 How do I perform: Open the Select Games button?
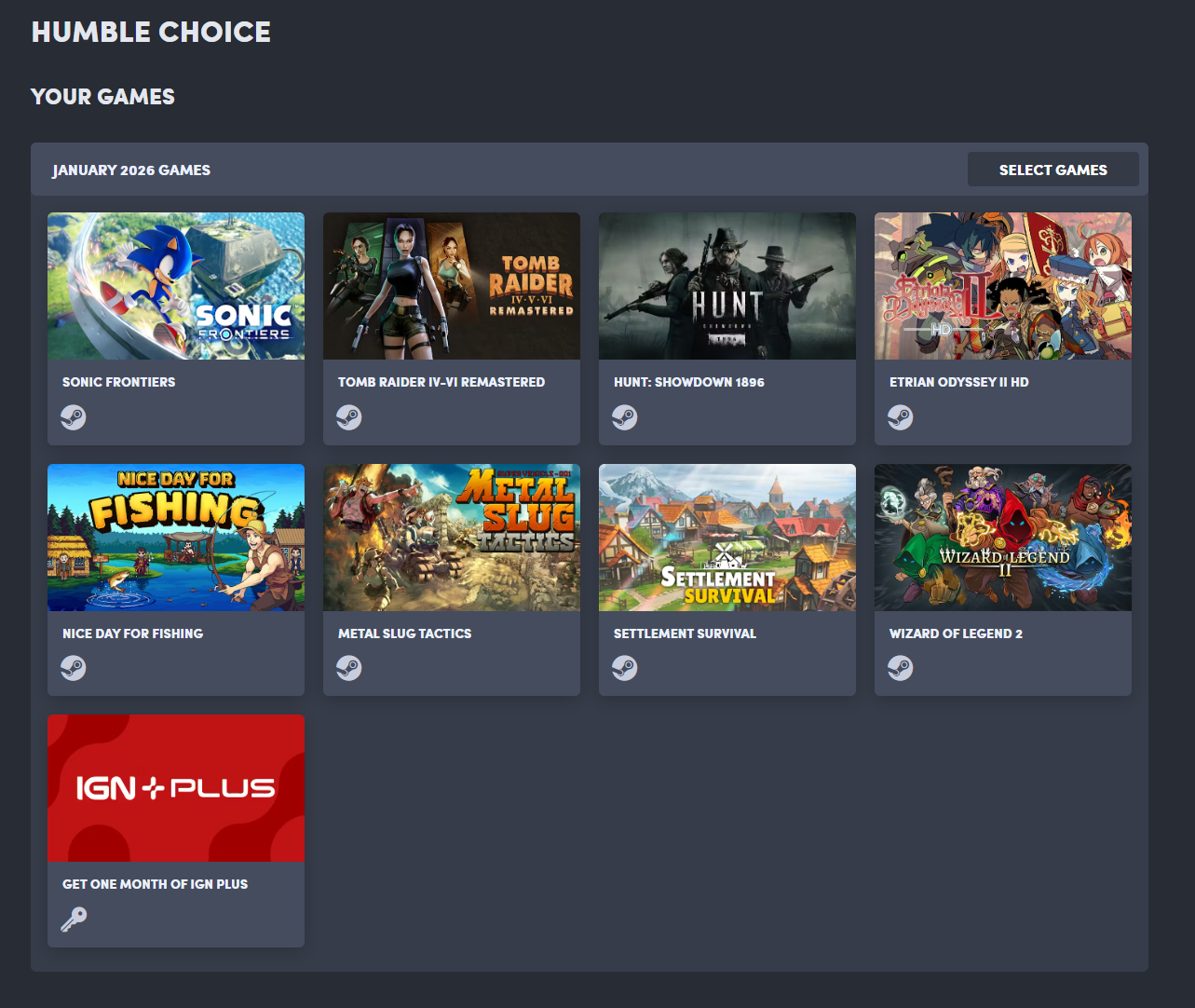point(1053,170)
